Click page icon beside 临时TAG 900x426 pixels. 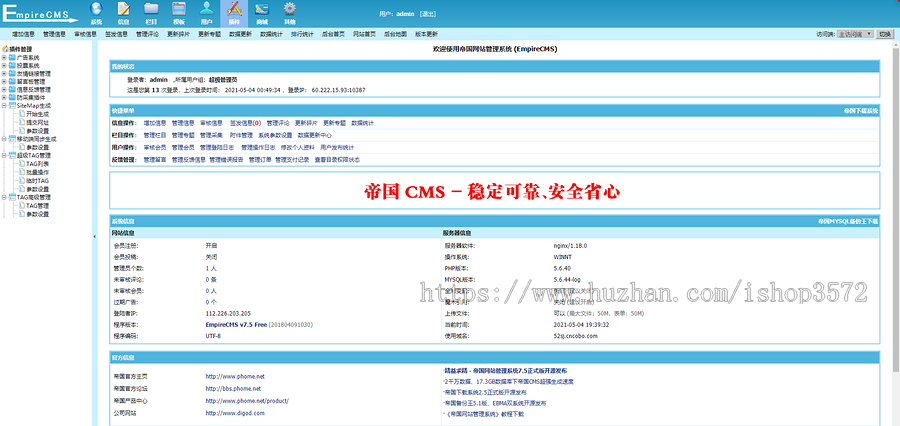pyautogui.click(x=22, y=180)
